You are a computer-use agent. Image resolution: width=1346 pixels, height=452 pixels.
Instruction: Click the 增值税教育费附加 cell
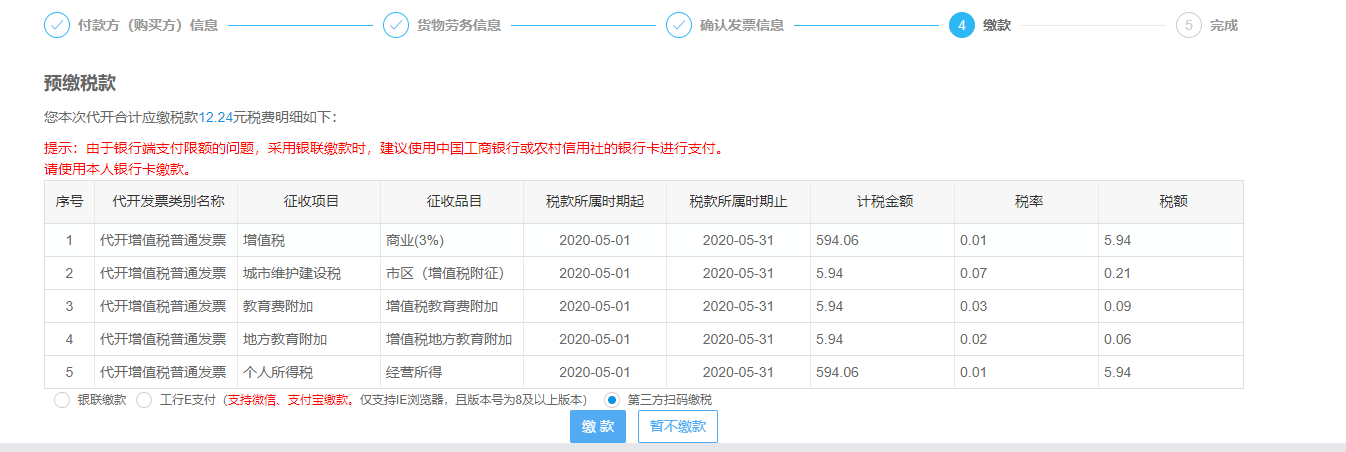[452, 306]
